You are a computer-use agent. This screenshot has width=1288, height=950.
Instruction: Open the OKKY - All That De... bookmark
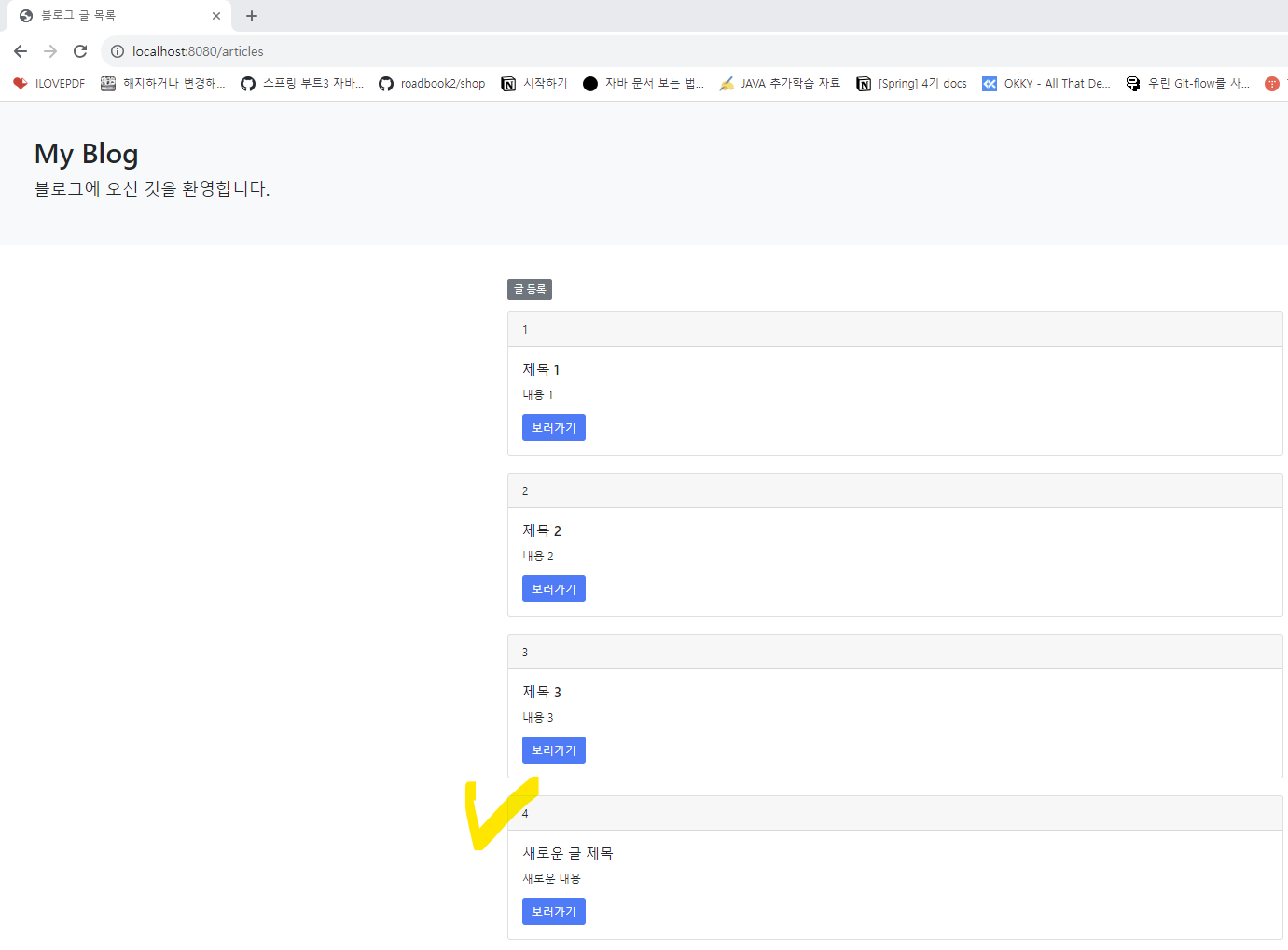point(1046,83)
